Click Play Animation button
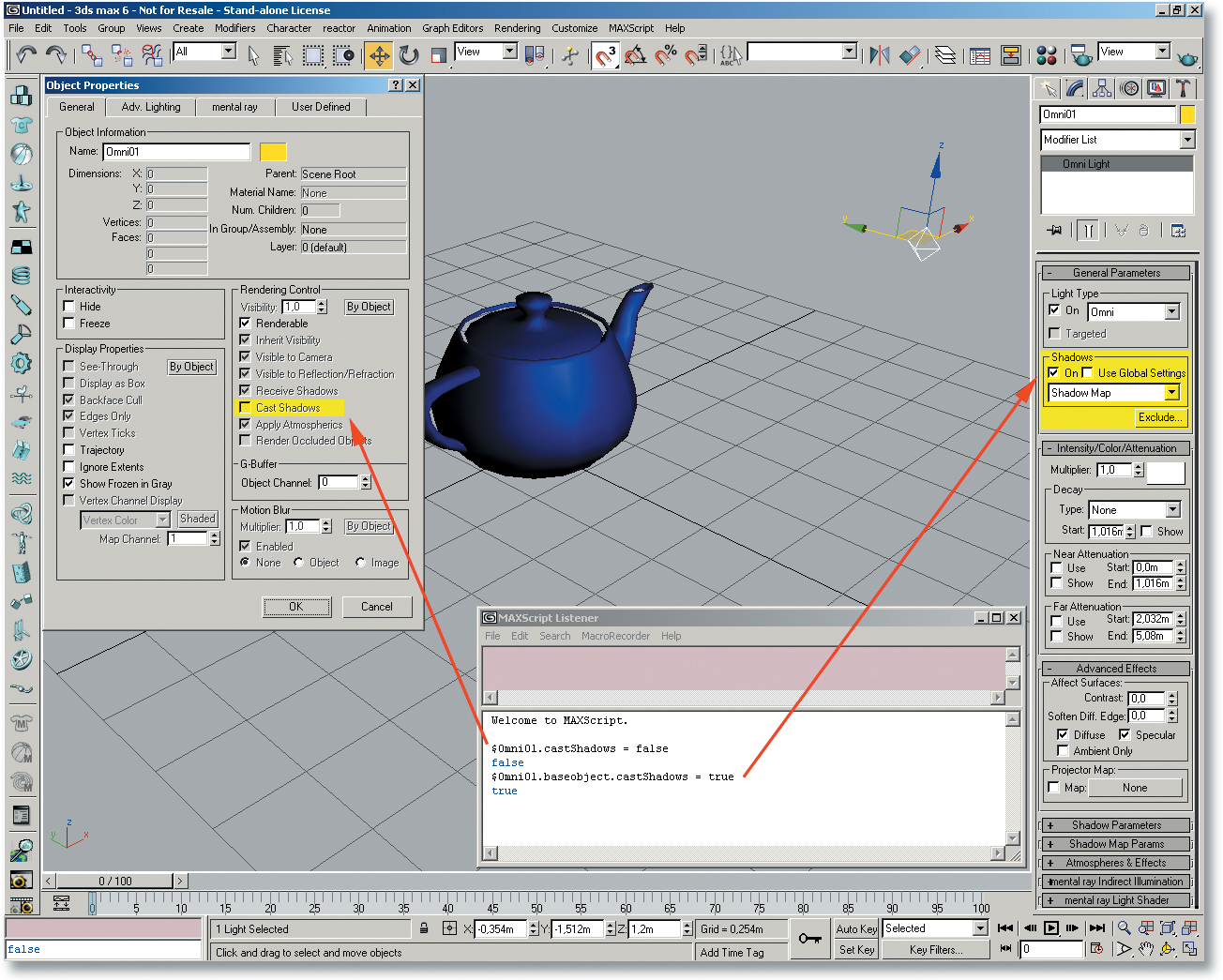Screen dimensions: 1223x980 coord(1051,928)
